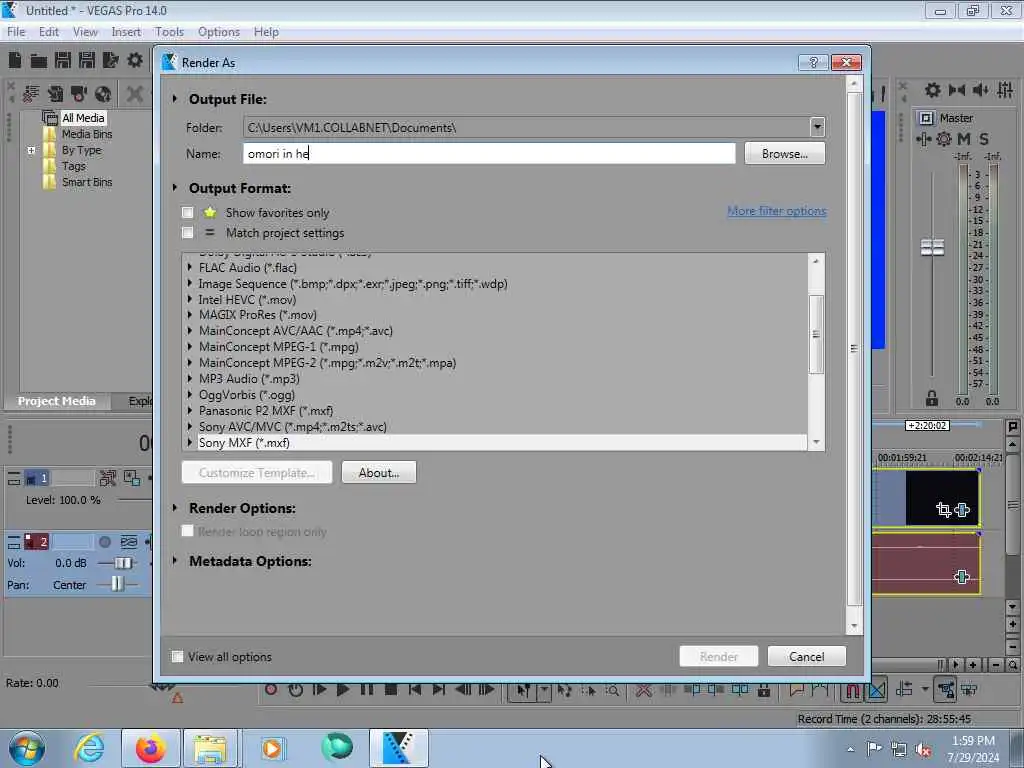
Task: Toggle Master Mute M button
Action: tap(964, 138)
